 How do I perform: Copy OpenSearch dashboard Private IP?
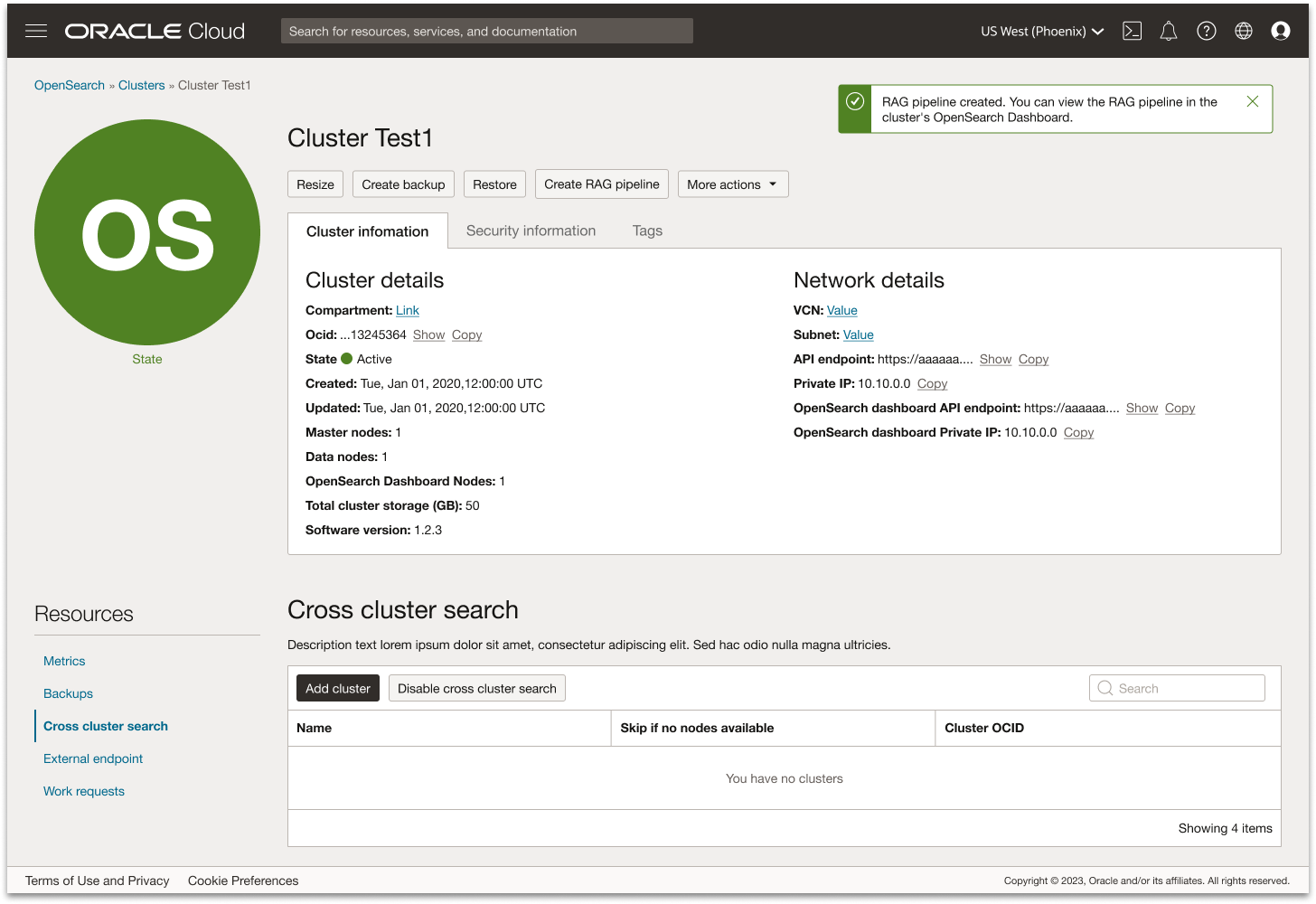pyautogui.click(x=1078, y=432)
